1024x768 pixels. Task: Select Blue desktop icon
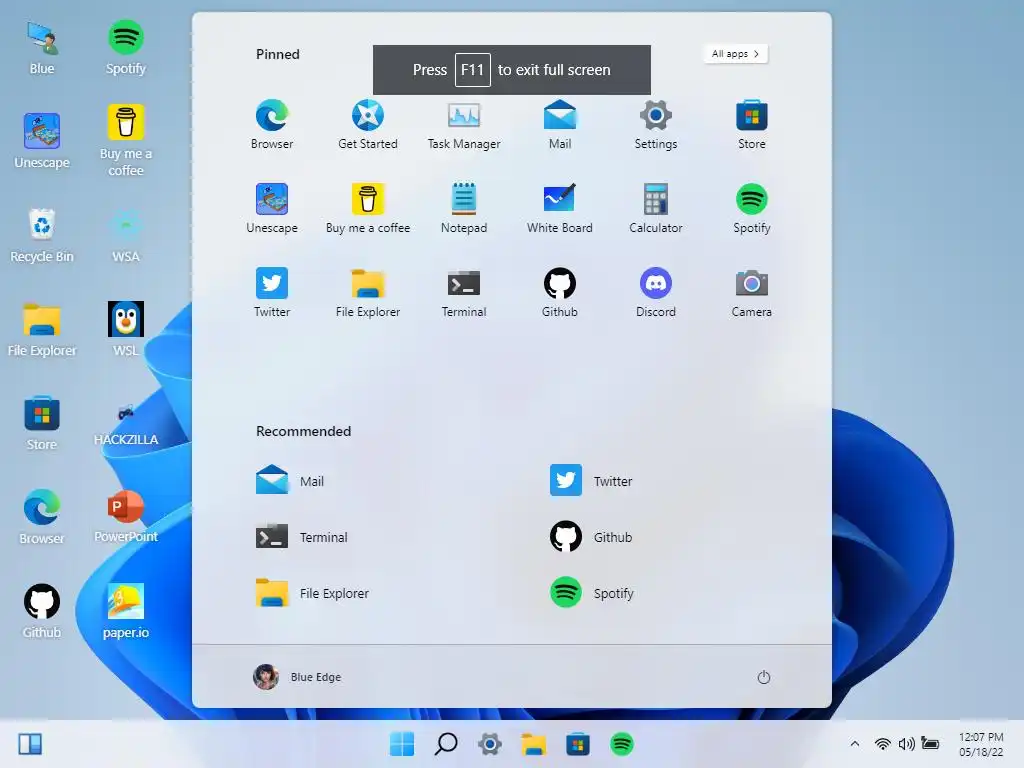coord(42,48)
